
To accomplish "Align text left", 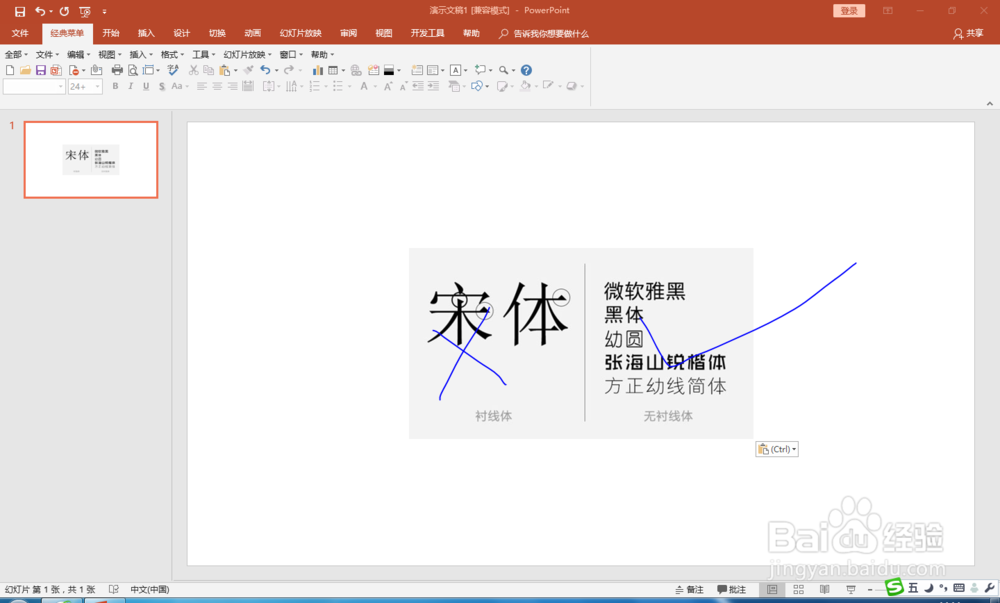I will click(202, 86).
